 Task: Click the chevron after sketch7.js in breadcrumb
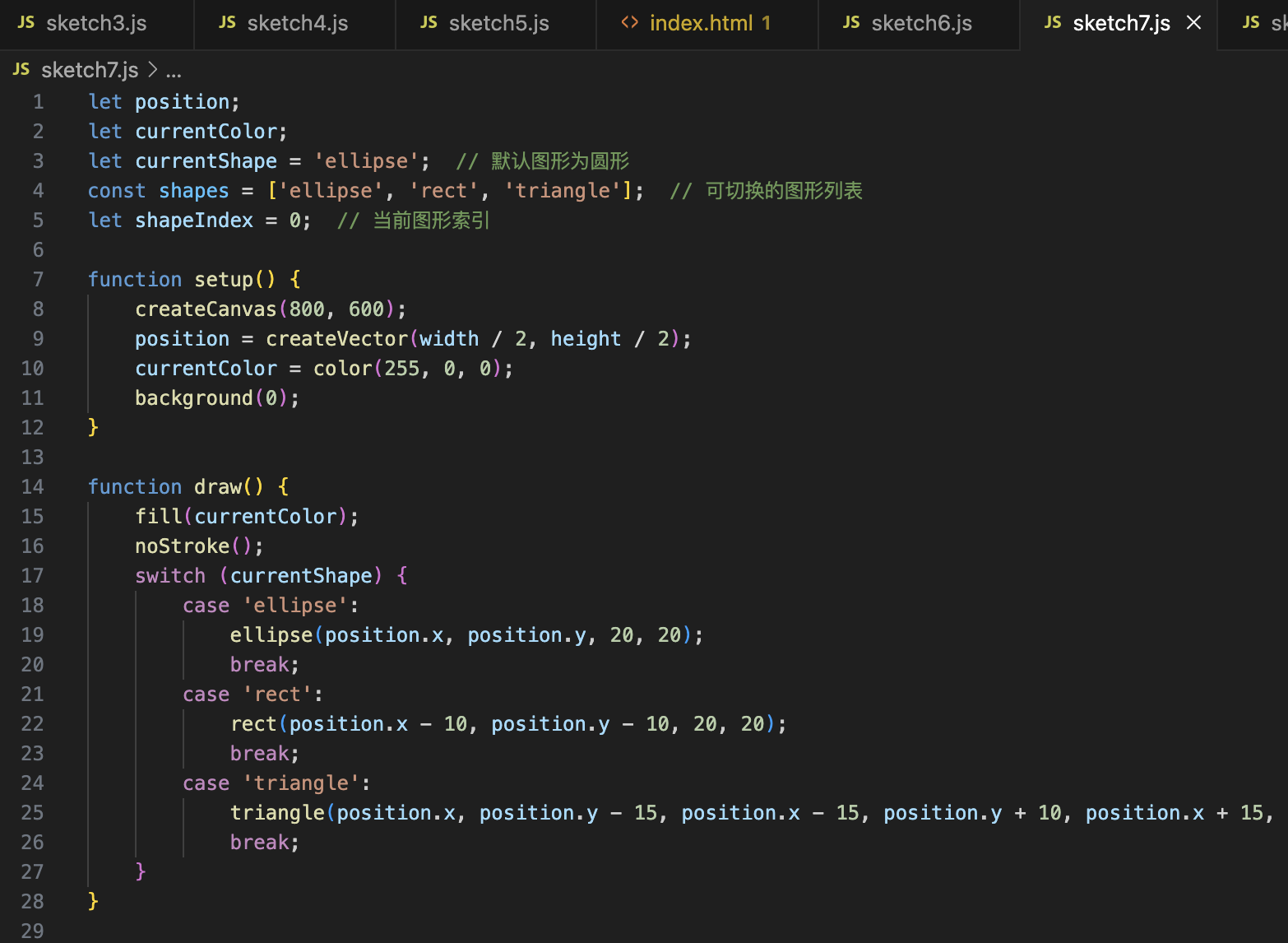pyautogui.click(x=153, y=70)
